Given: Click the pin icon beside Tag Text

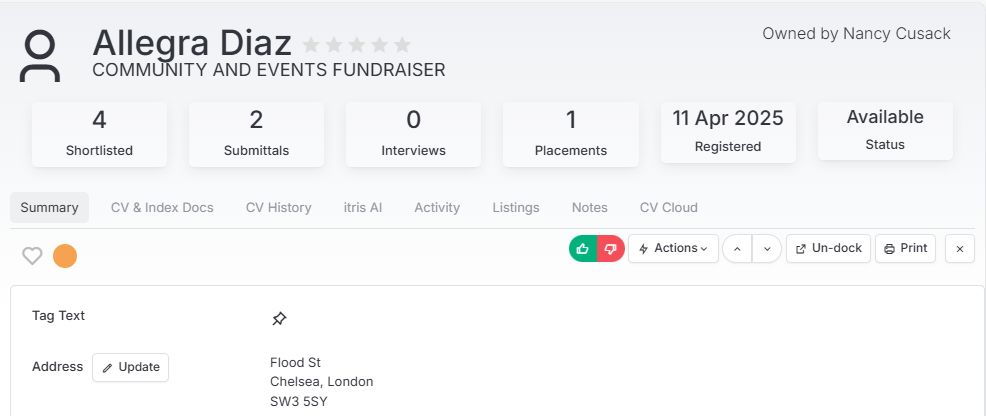Looking at the screenshot, I should pos(279,319).
